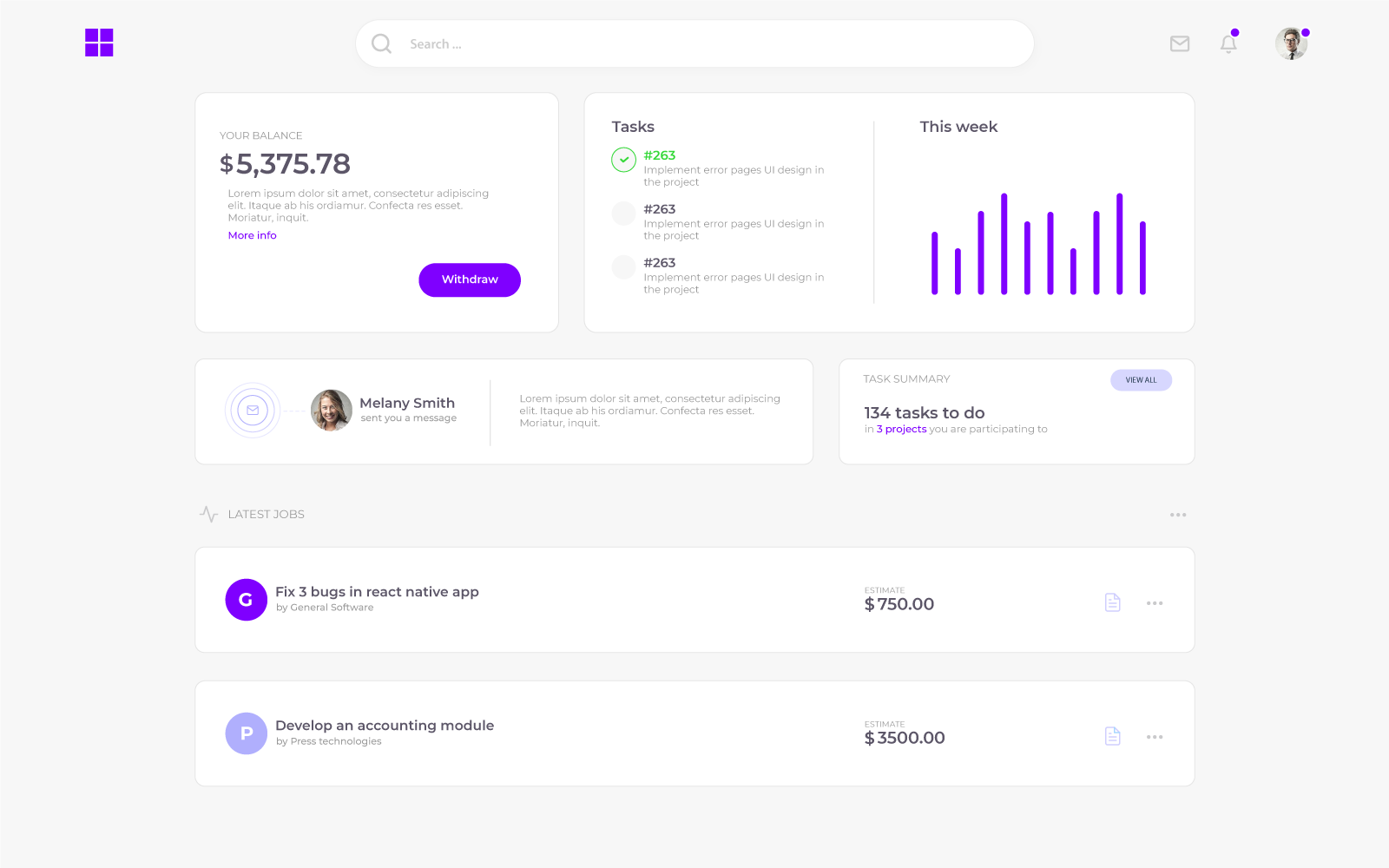Open more options for accounting module job
Viewport: 1389px width, 868px height.
tap(1154, 737)
